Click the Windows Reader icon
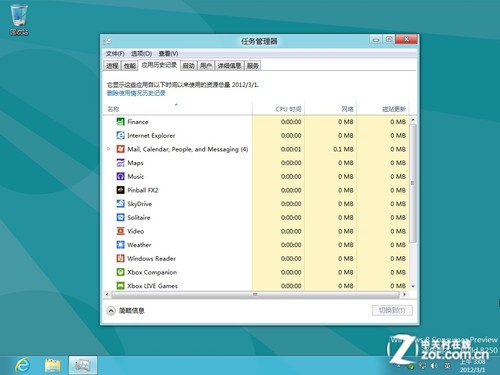 point(120,258)
